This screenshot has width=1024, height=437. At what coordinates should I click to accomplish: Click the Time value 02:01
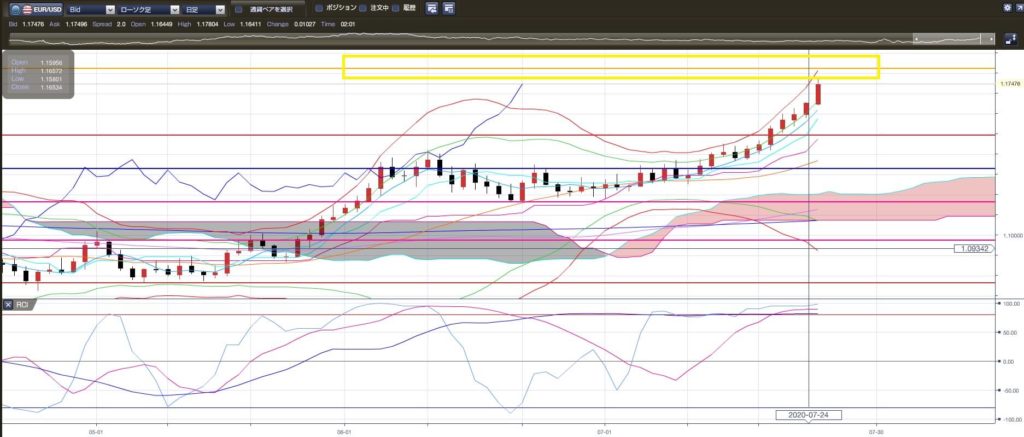(345, 24)
